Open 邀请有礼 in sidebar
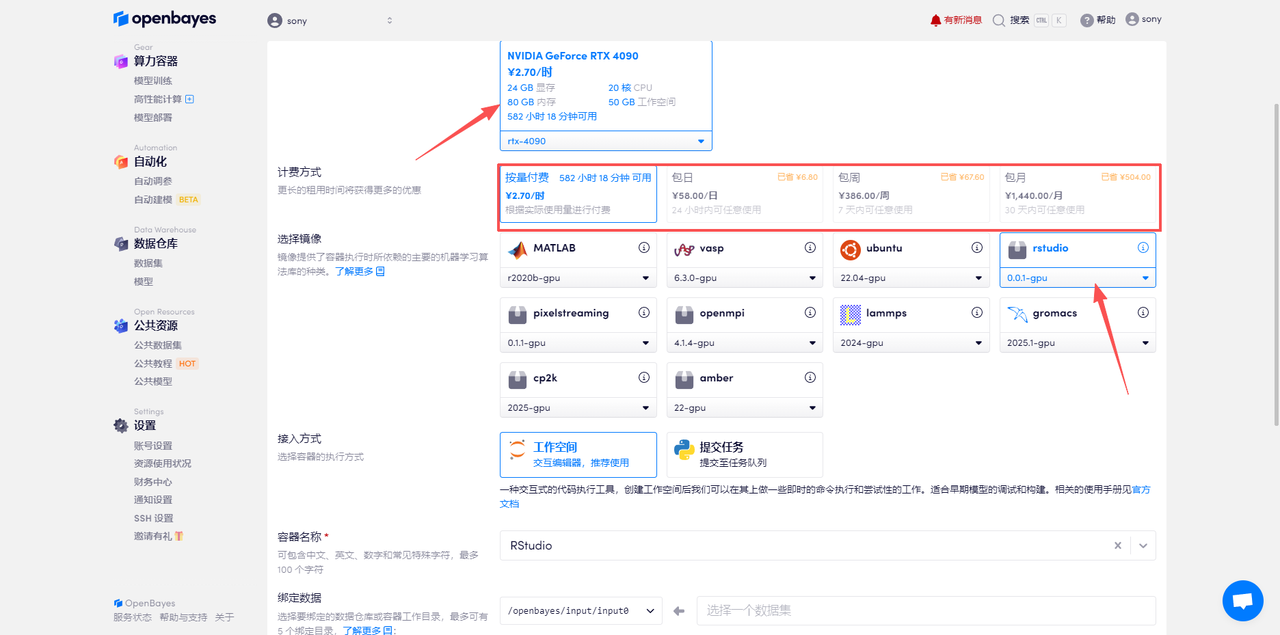The image size is (1280, 635). coord(153,536)
